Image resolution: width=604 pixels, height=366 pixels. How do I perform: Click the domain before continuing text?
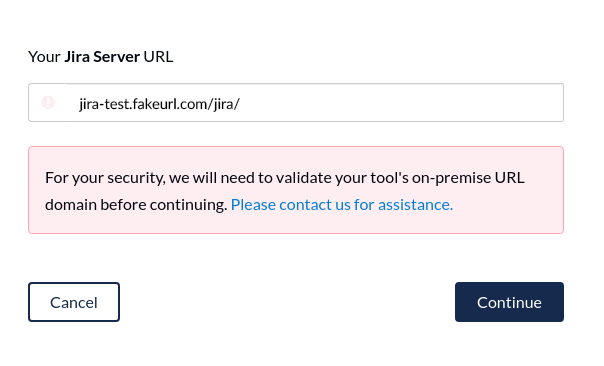pyautogui.click(x=136, y=205)
